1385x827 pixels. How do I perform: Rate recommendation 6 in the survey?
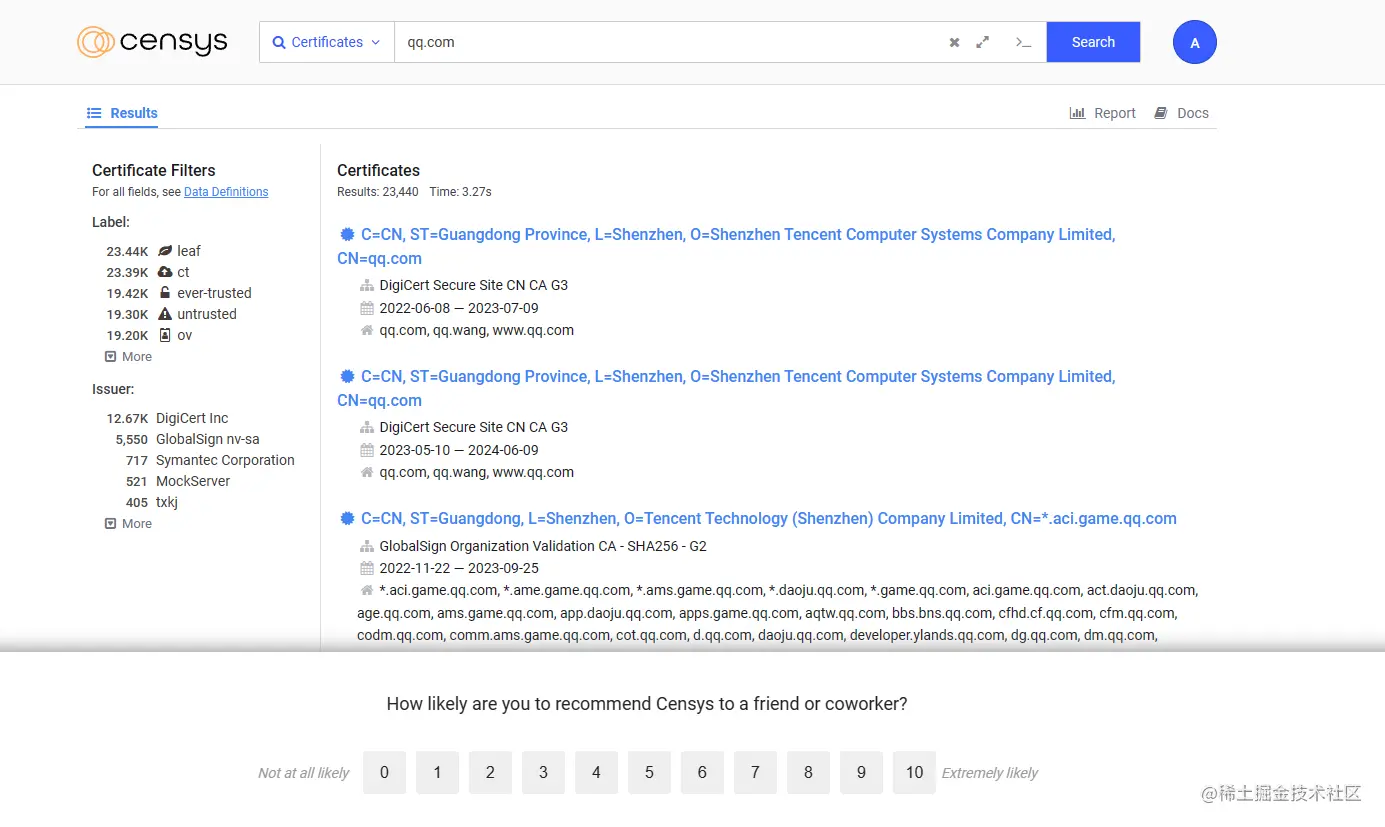point(702,772)
